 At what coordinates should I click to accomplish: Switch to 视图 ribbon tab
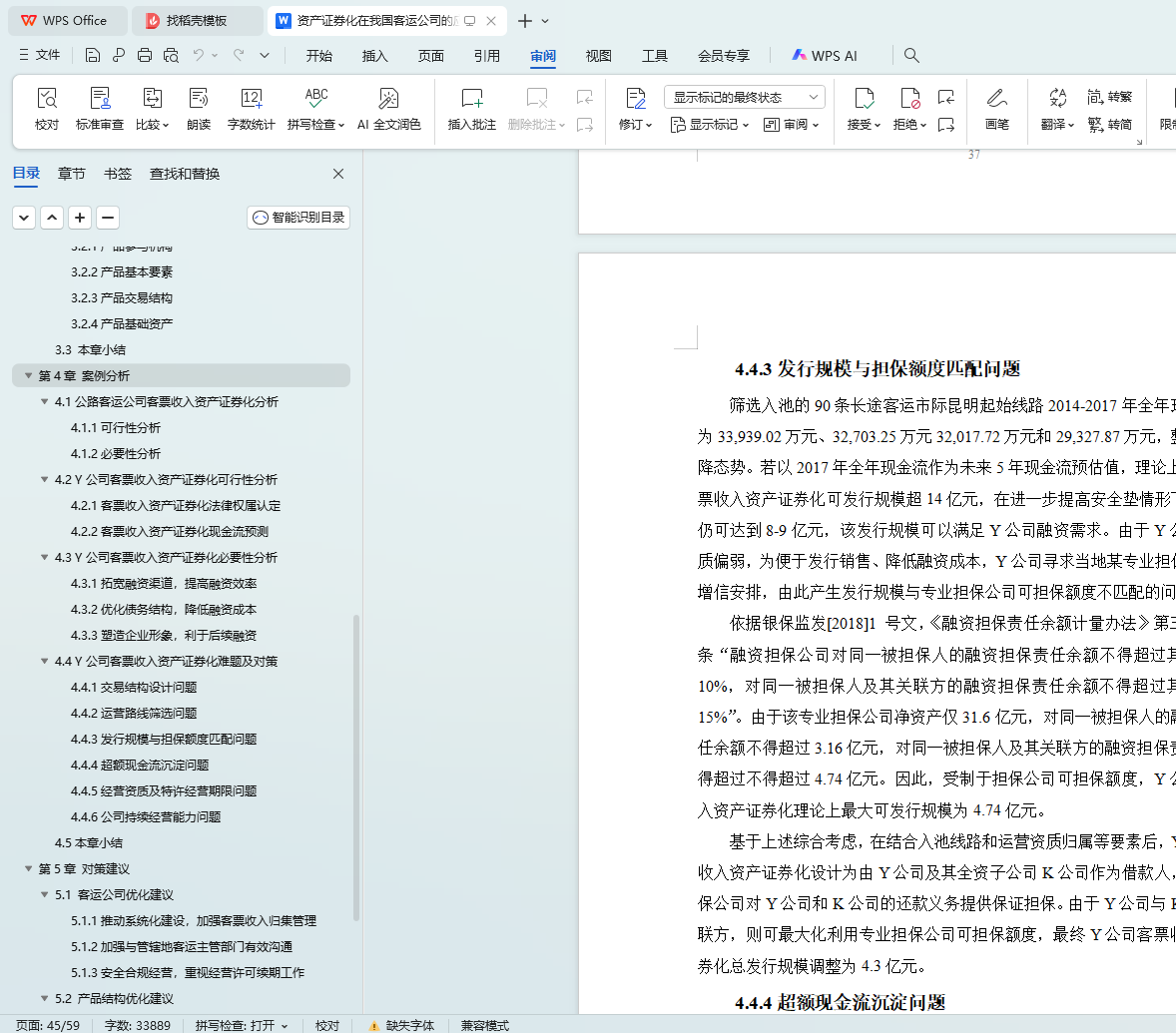(x=599, y=56)
